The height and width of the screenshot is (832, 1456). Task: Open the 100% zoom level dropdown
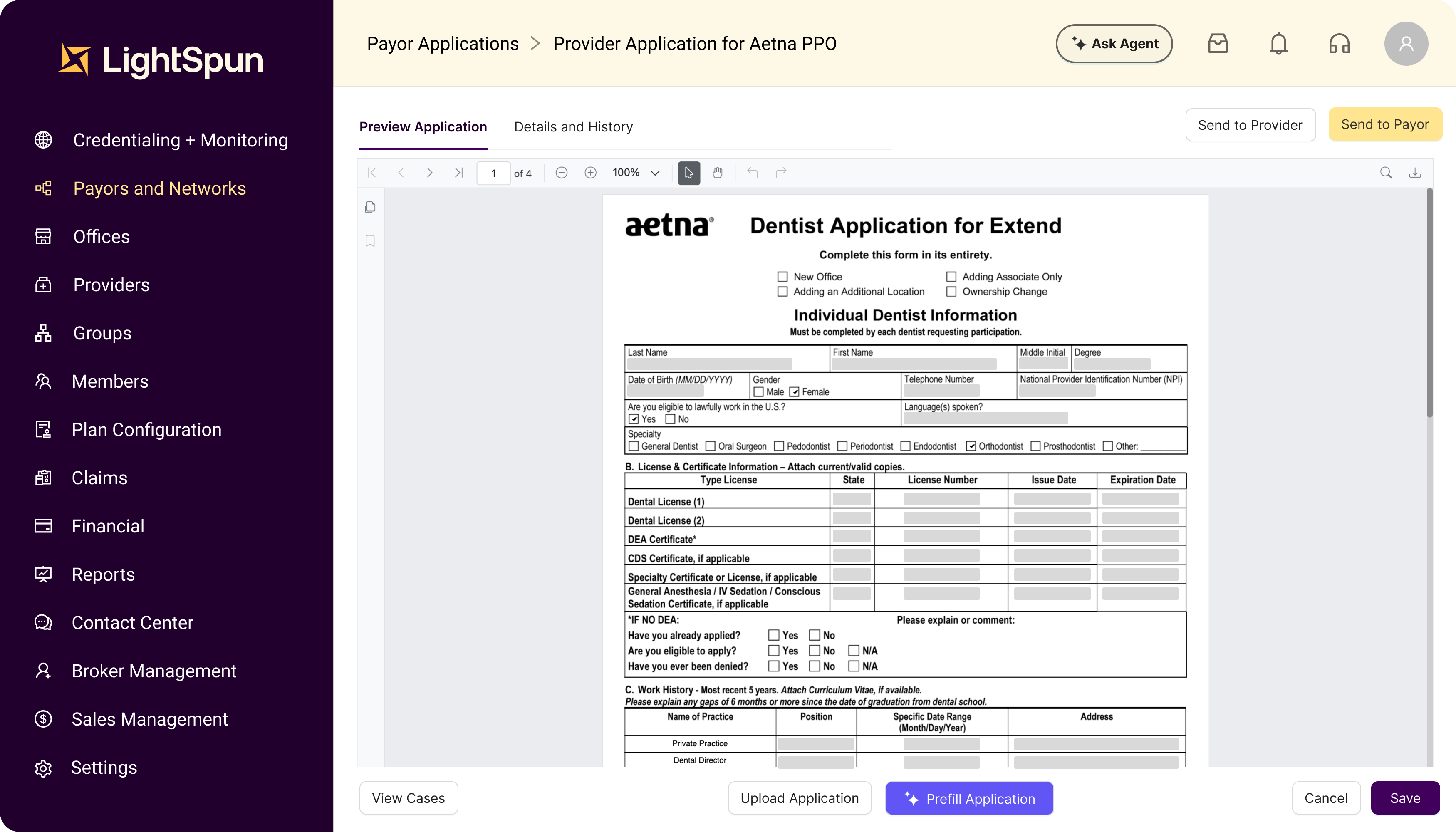pyautogui.click(x=636, y=173)
